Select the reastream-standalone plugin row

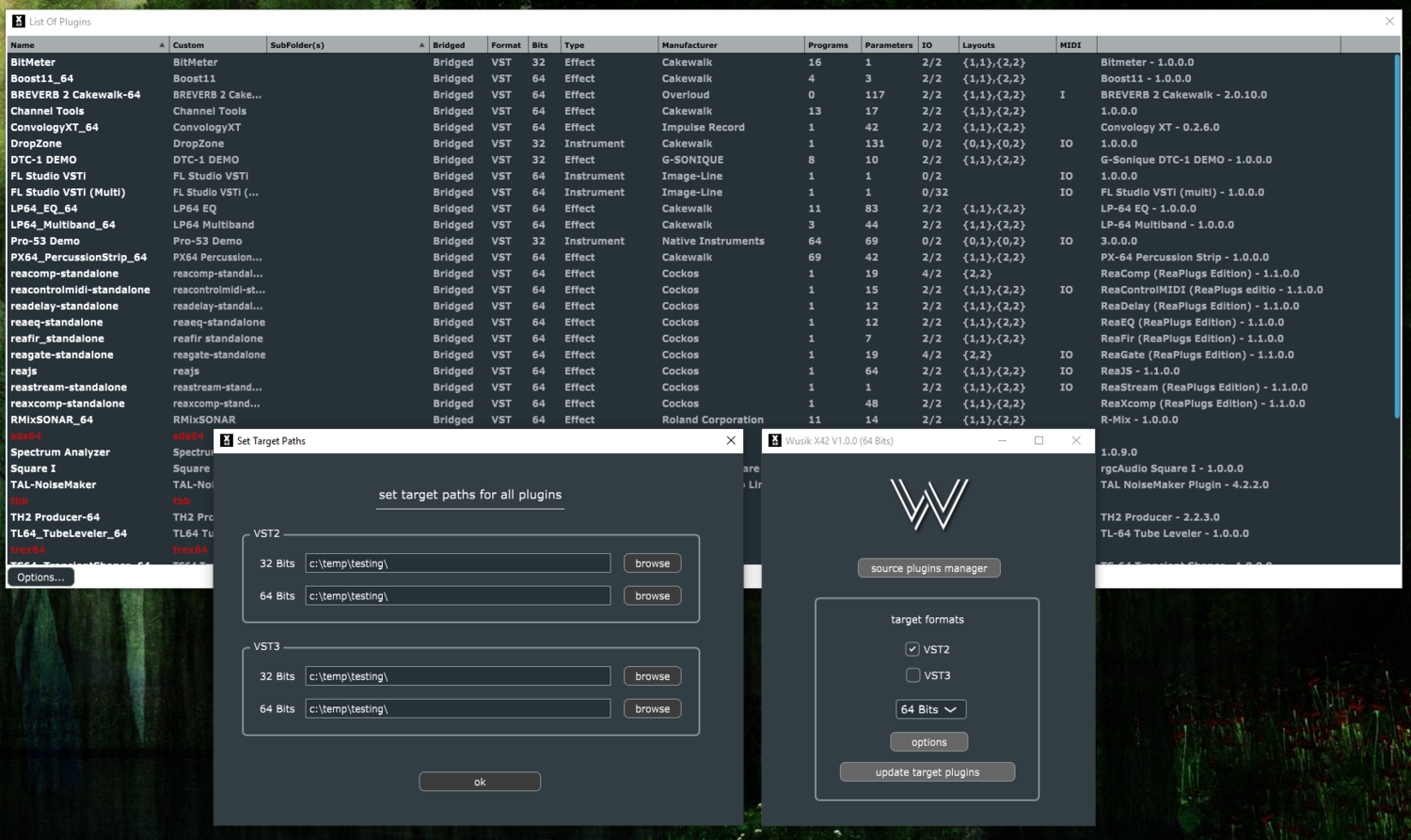pyautogui.click(x=701, y=388)
